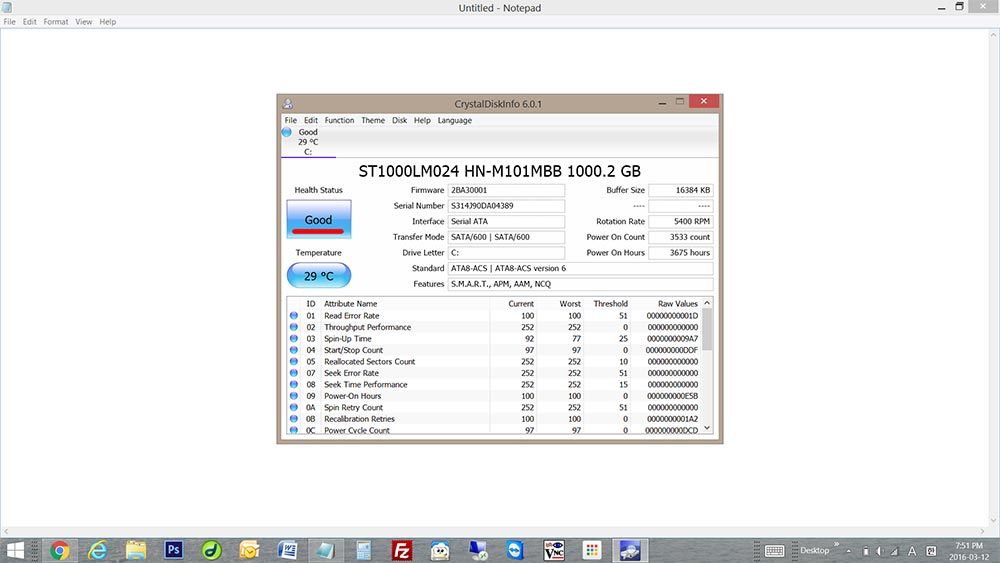Open the Outlook mail taskbar icon

click(249, 550)
